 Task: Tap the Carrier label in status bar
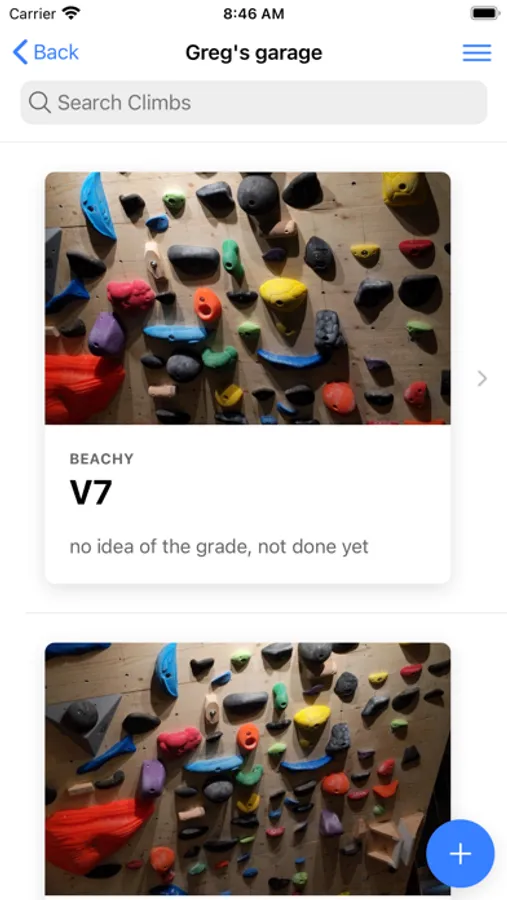pyautogui.click(x=33, y=13)
